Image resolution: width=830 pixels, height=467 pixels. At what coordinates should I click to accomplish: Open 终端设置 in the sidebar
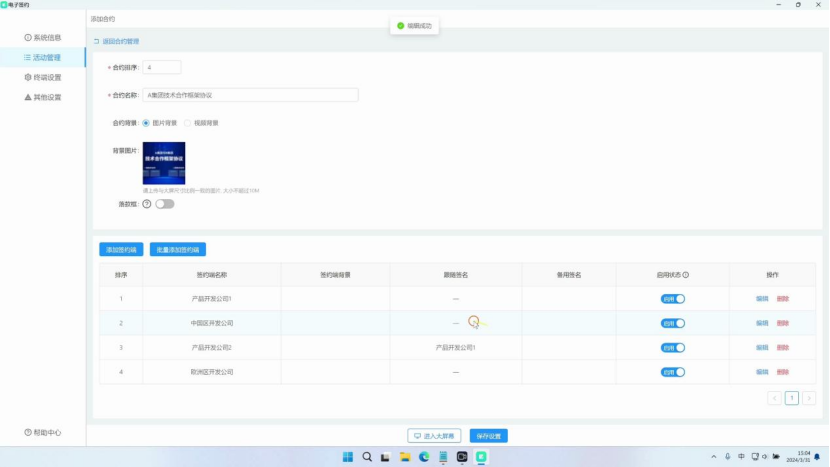point(46,77)
